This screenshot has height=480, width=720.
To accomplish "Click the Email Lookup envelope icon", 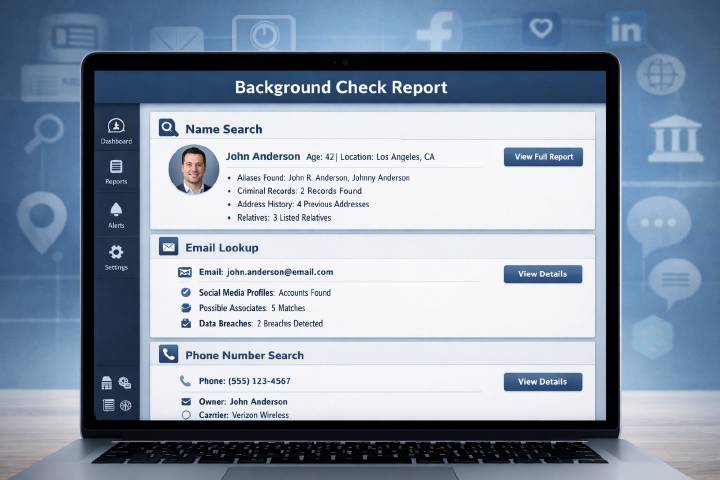I will [168, 247].
